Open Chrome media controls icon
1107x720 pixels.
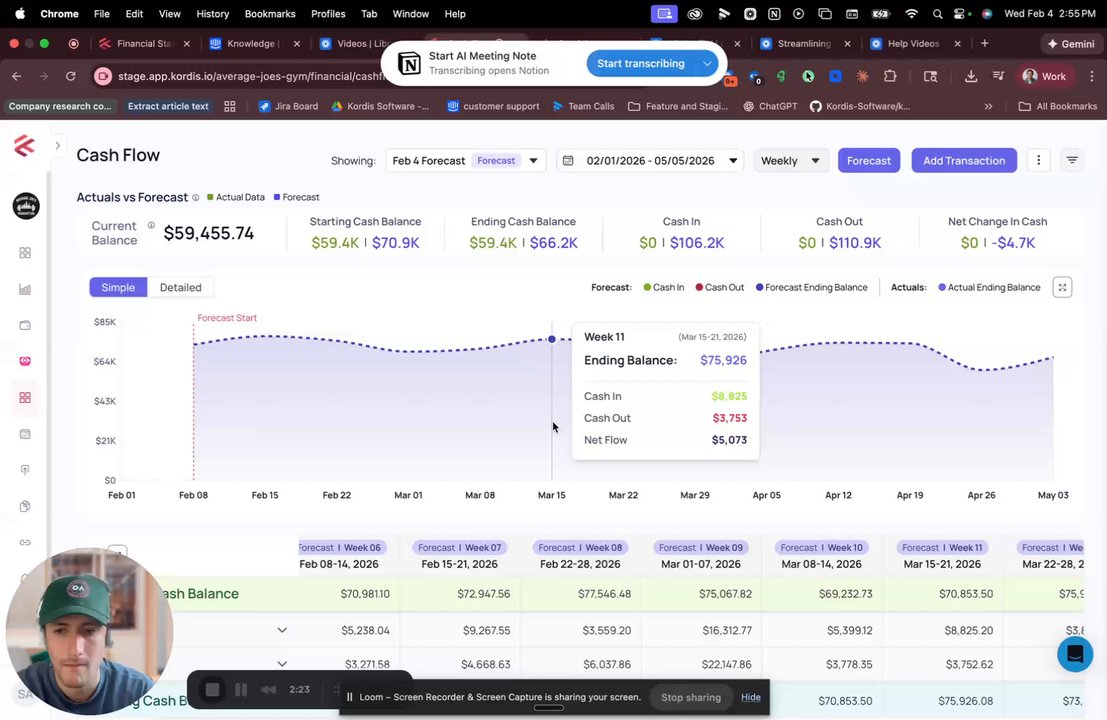click(998, 76)
